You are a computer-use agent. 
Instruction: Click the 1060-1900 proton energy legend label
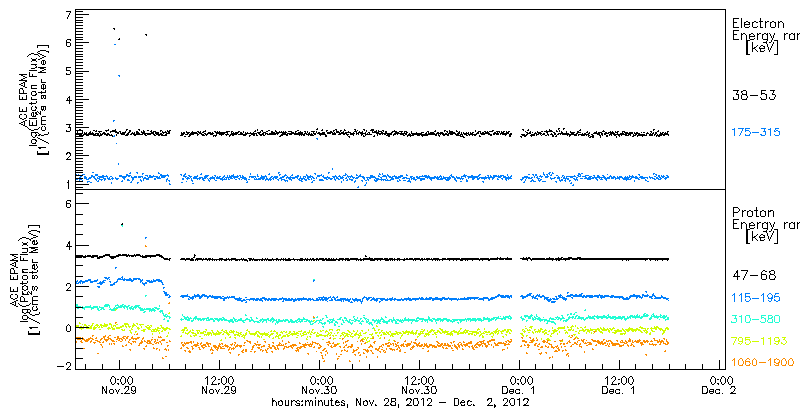763,363
